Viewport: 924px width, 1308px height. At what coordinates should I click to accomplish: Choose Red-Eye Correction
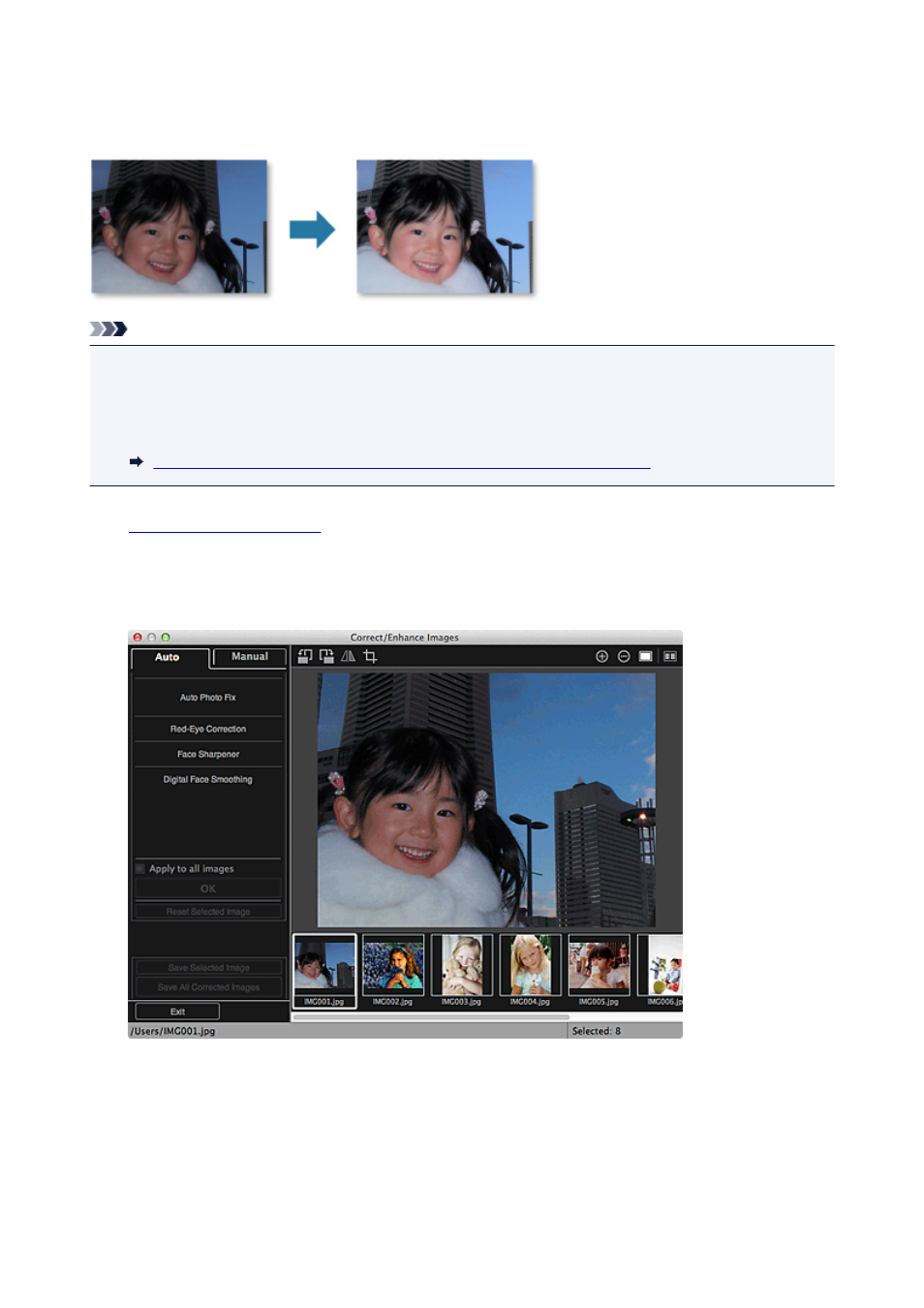coord(208,729)
